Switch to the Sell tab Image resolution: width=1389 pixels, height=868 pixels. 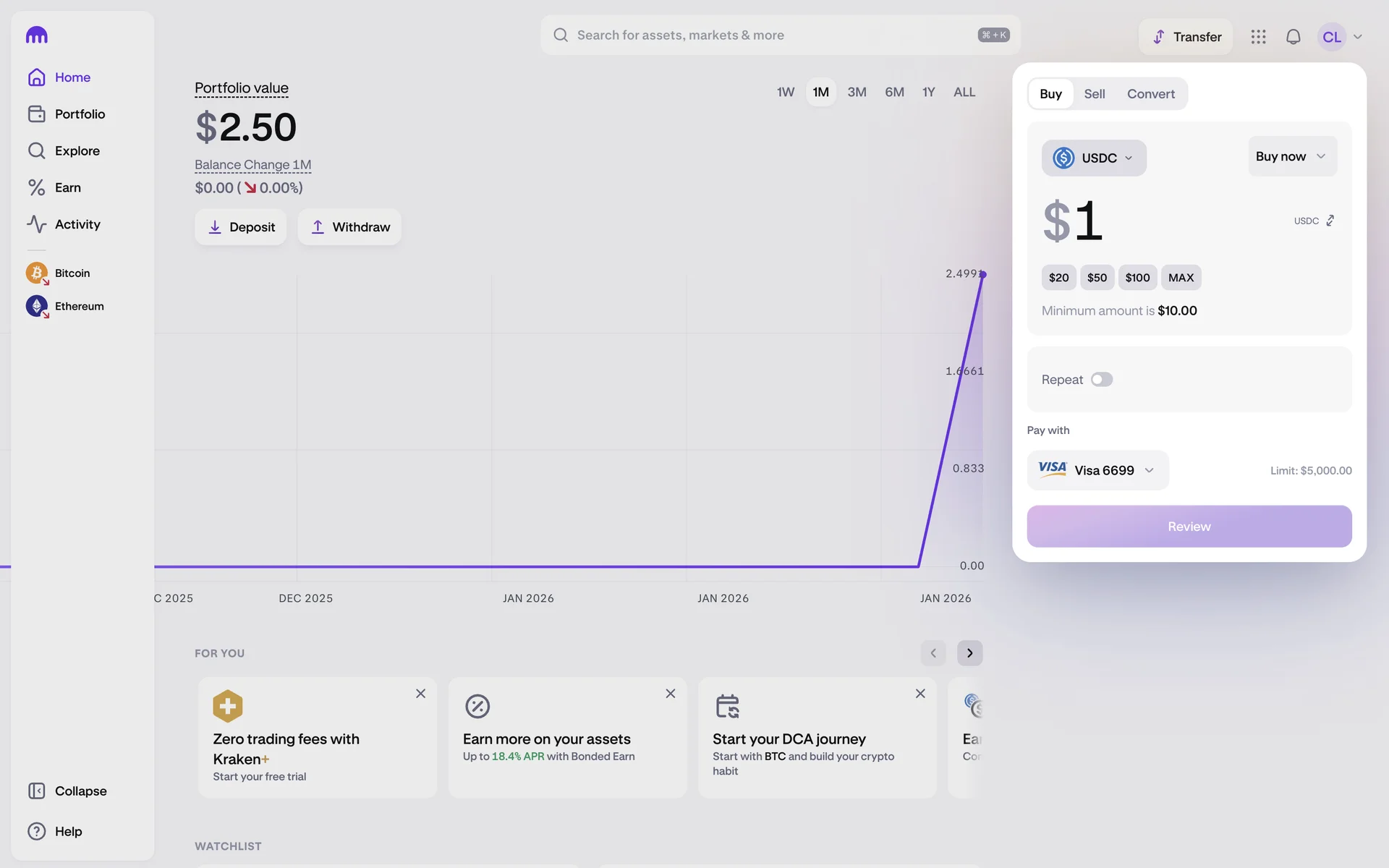pos(1094,94)
